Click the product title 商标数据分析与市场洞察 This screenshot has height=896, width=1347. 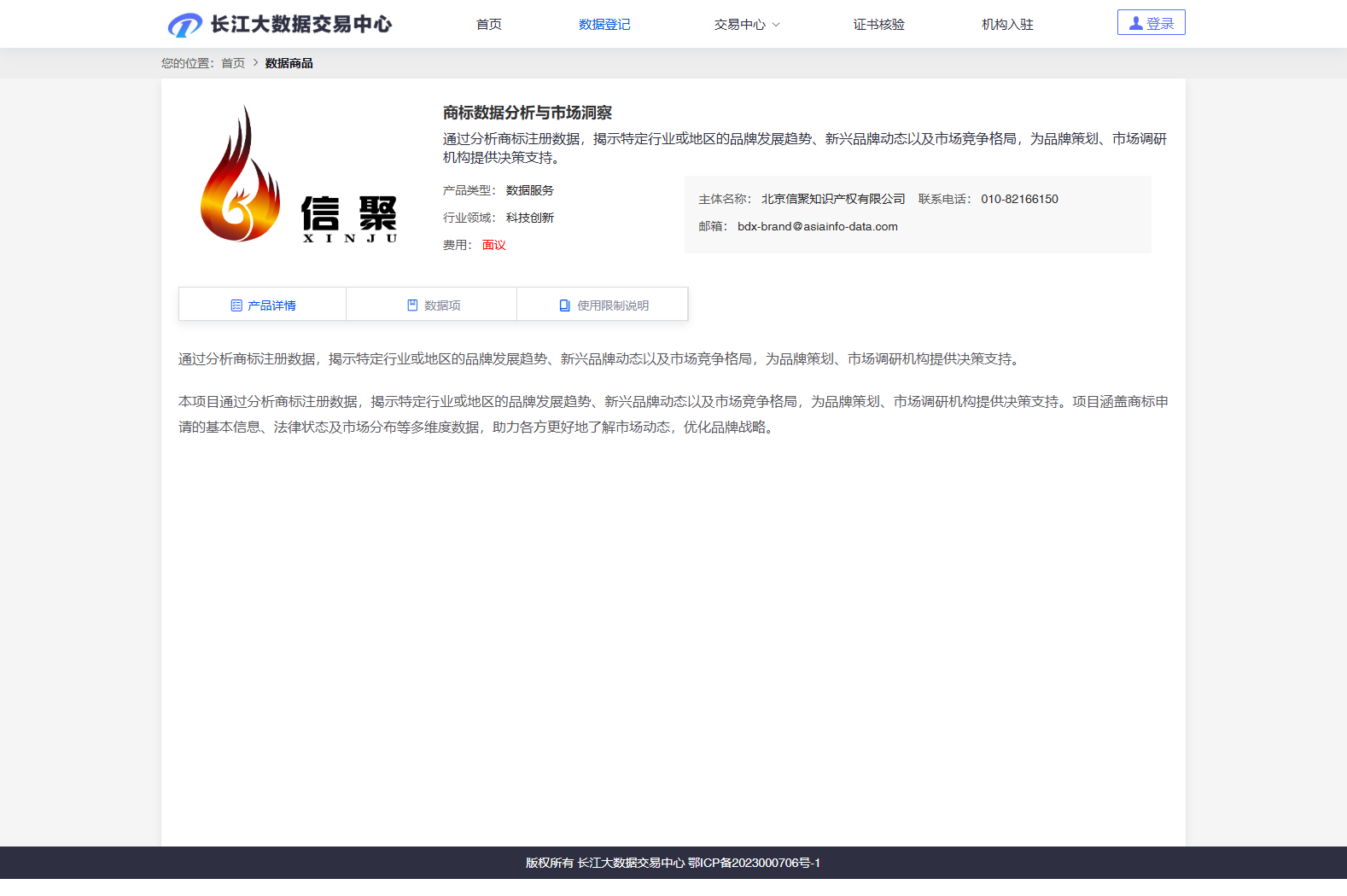coord(528,113)
